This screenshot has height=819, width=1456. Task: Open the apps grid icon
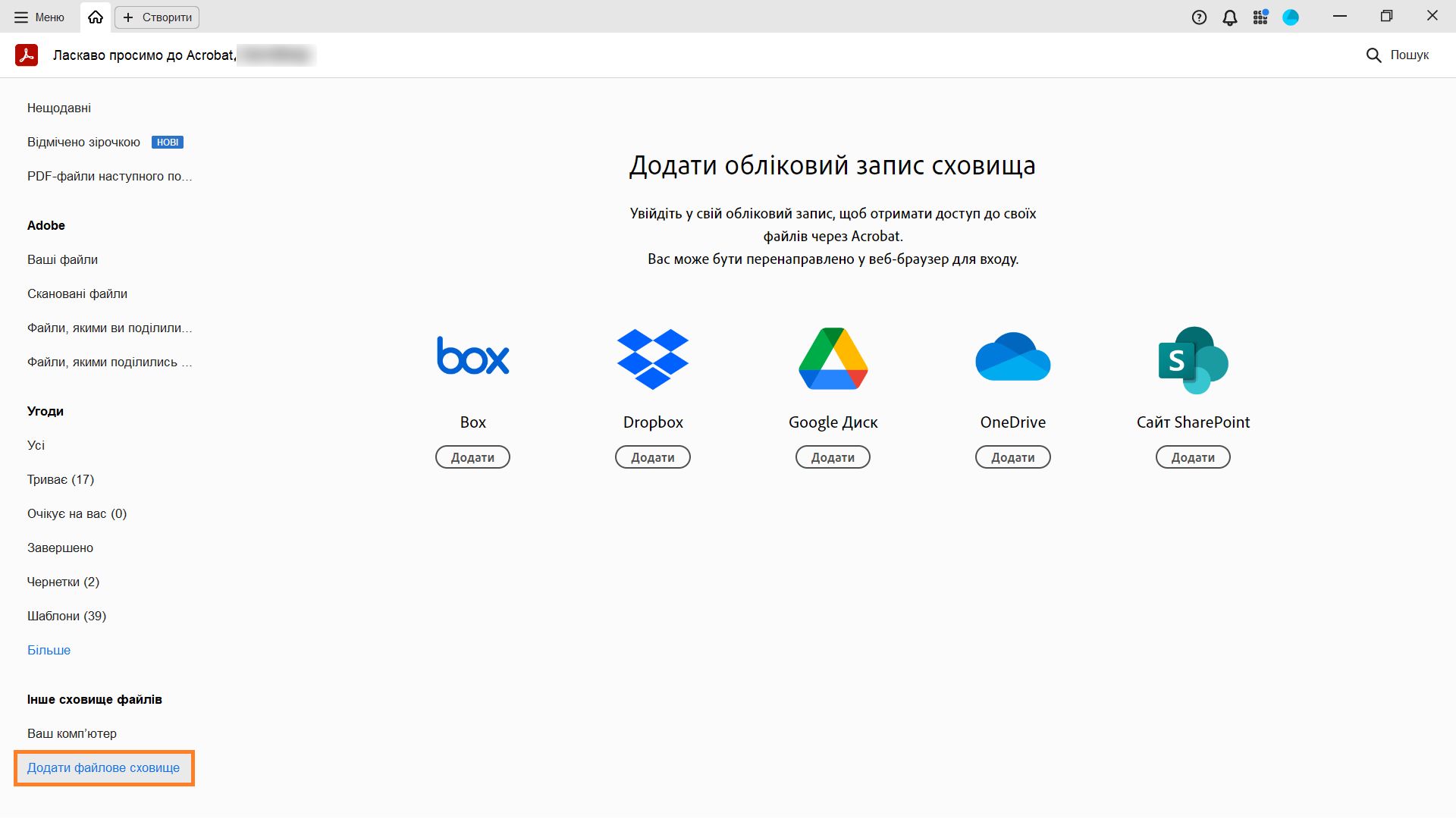[1260, 17]
